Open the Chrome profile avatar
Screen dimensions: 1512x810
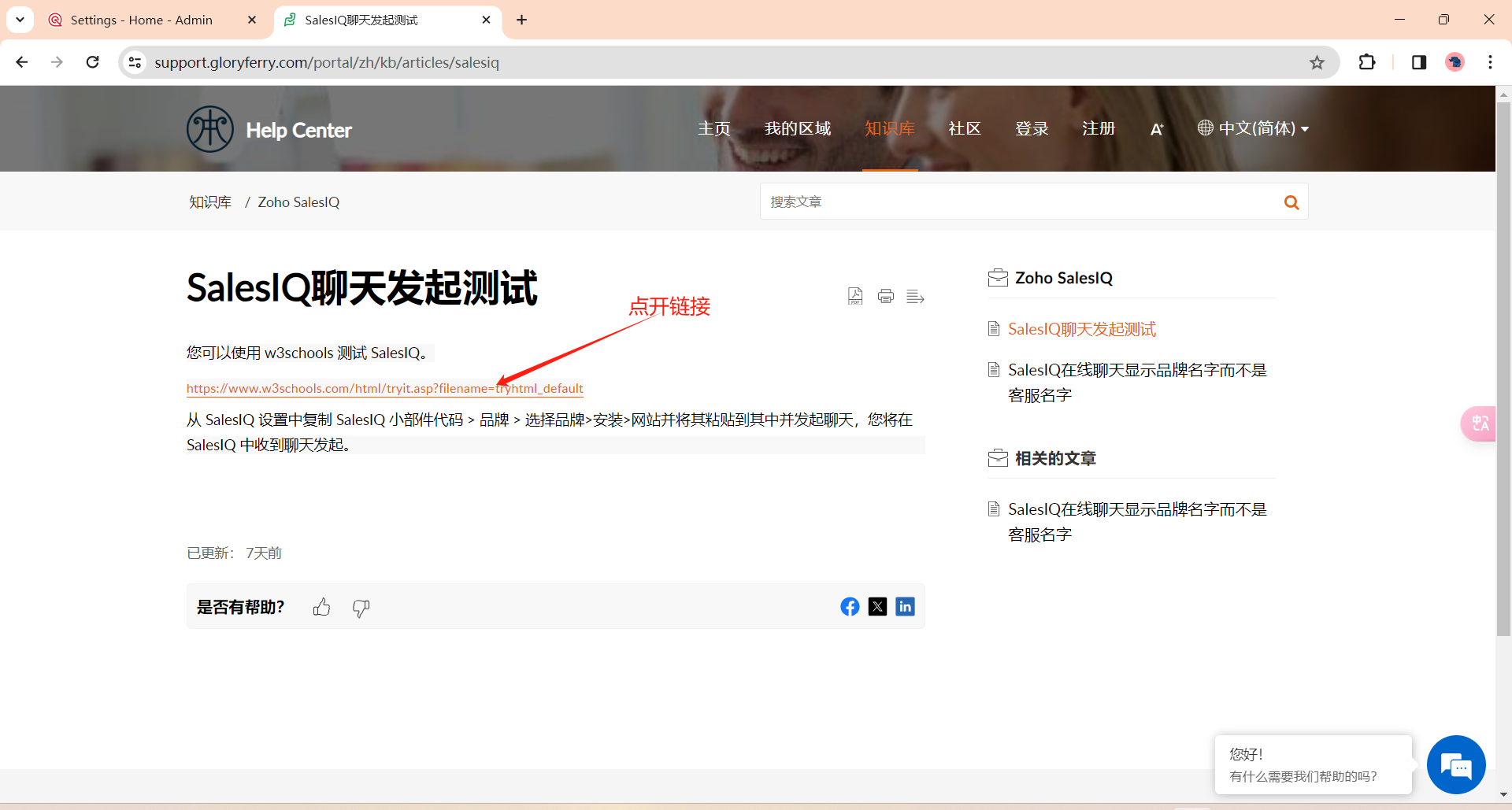[x=1455, y=62]
